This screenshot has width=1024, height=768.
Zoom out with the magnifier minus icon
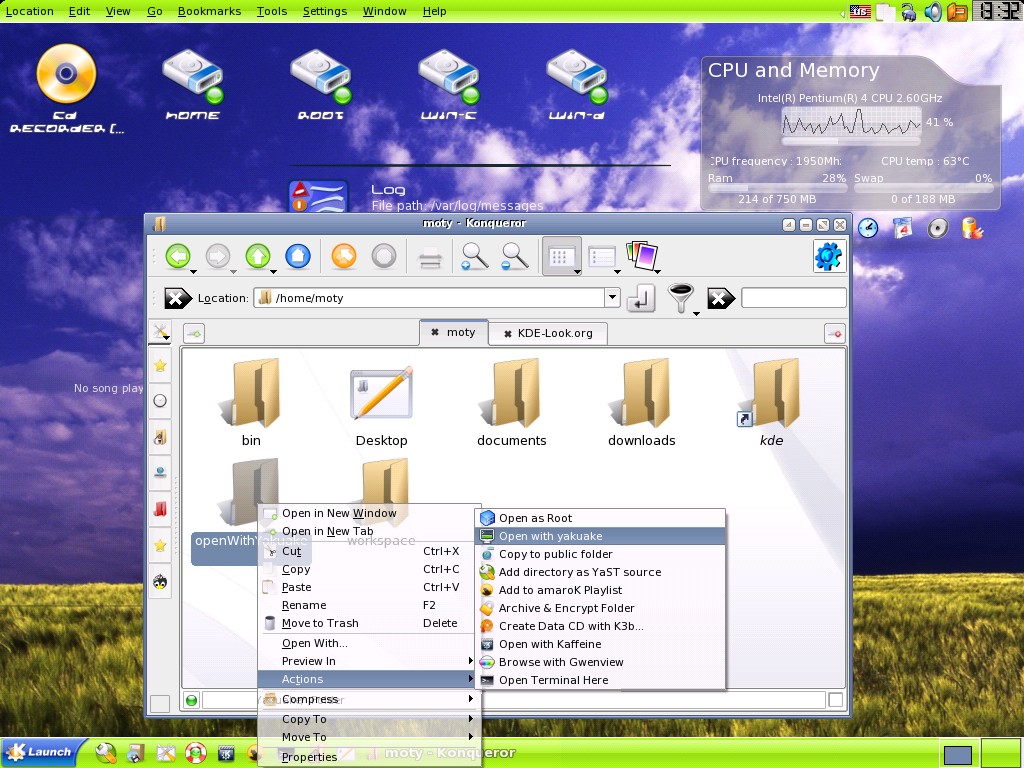click(x=515, y=256)
